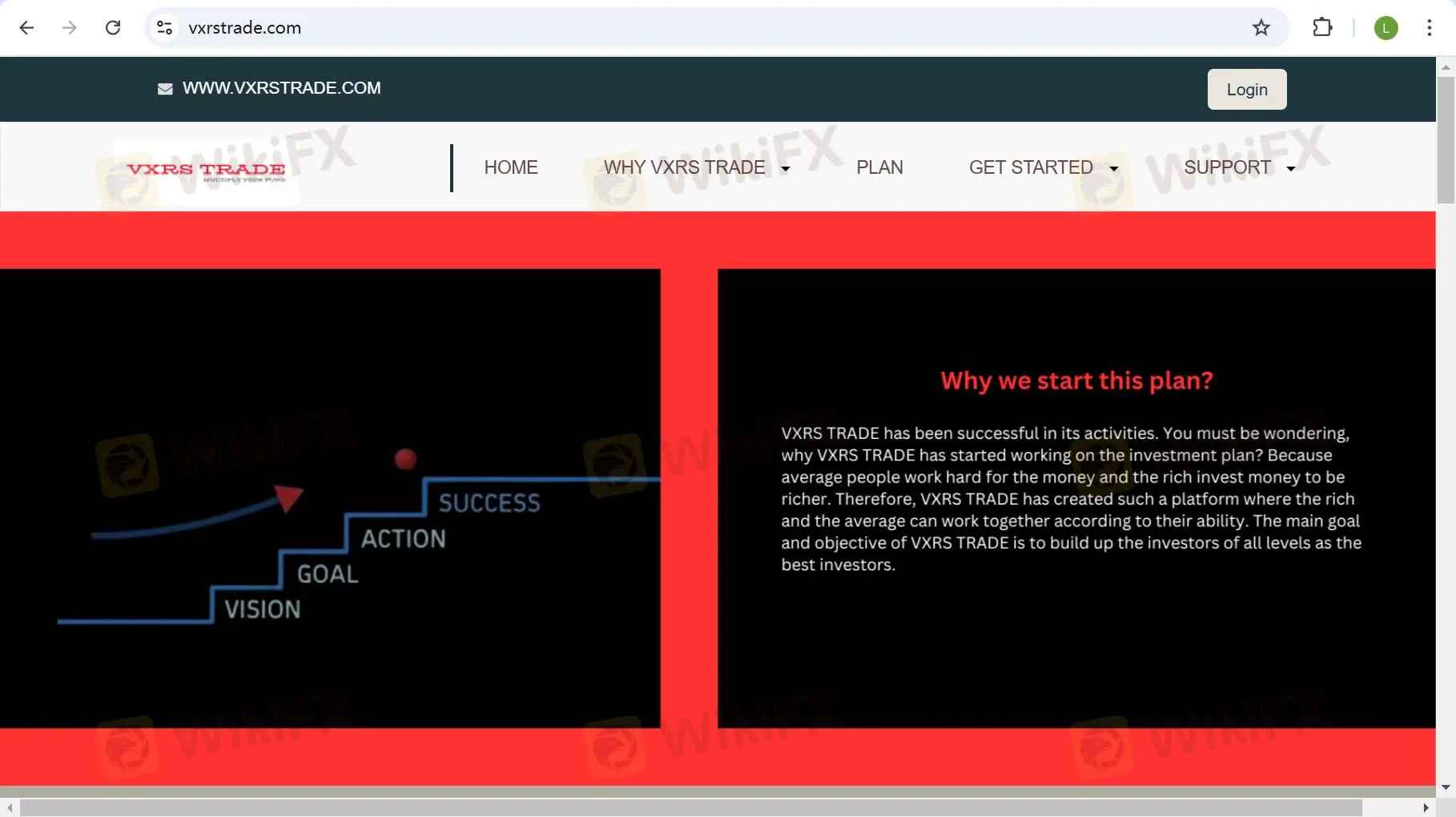
Task: Click the vertical scrollbar thumb
Action: click(x=1445, y=140)
